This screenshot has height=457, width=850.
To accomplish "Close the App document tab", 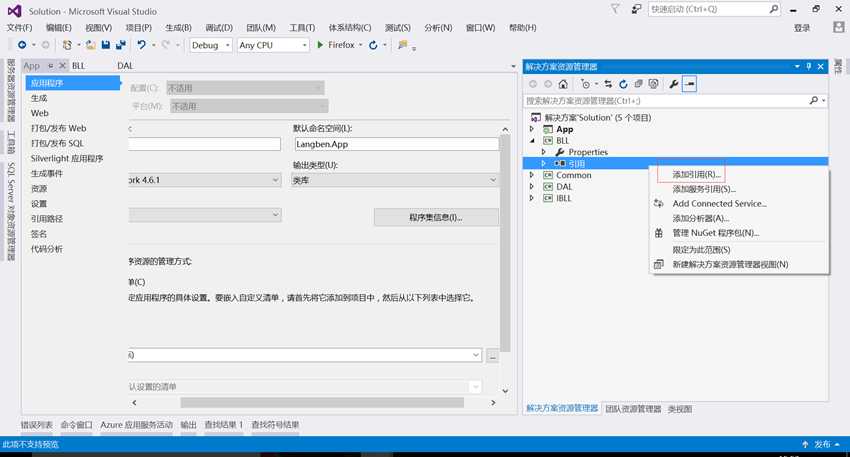I will tap(62, 66).
